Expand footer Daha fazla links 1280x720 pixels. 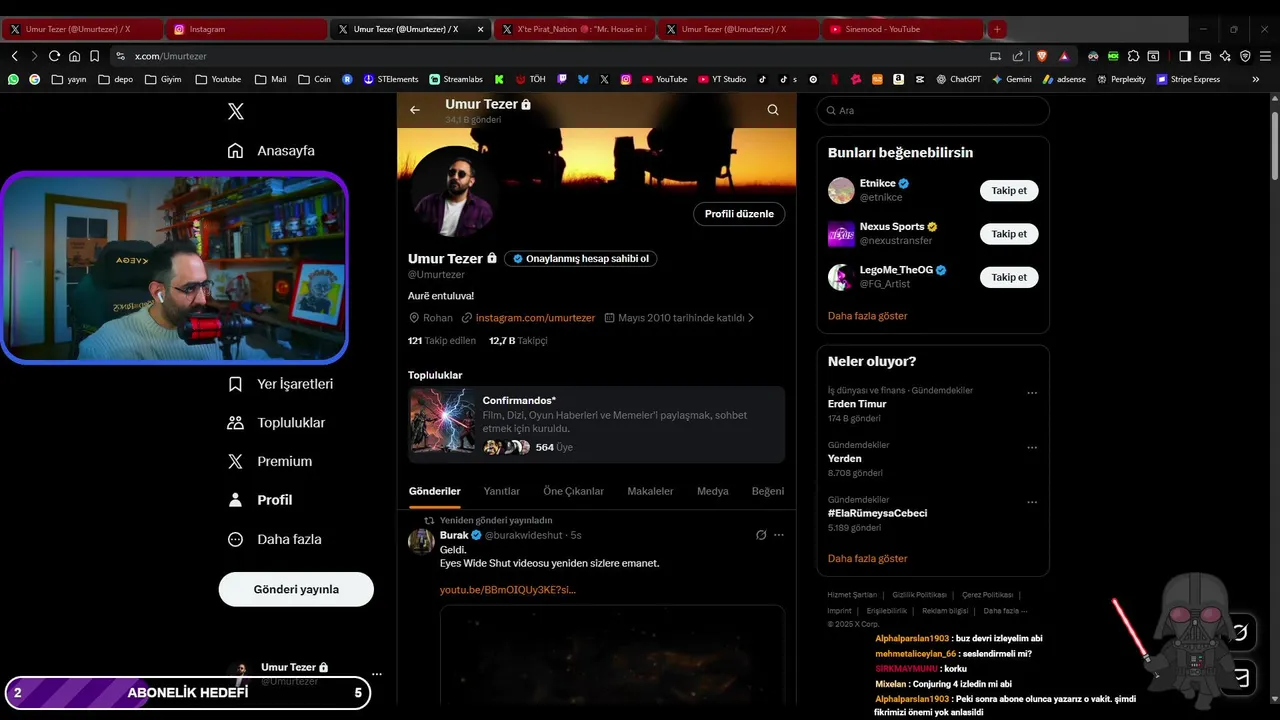click(1005, 610)
